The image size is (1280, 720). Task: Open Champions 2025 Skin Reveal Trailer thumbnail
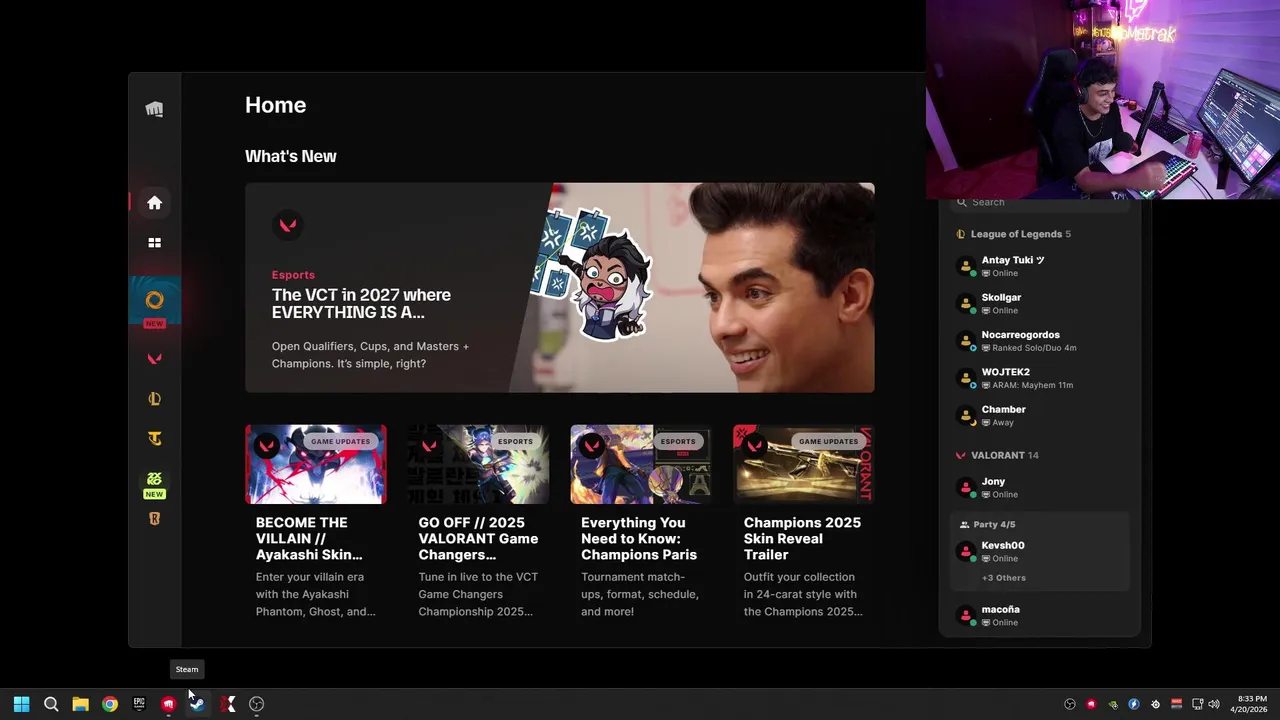point(803,464)
